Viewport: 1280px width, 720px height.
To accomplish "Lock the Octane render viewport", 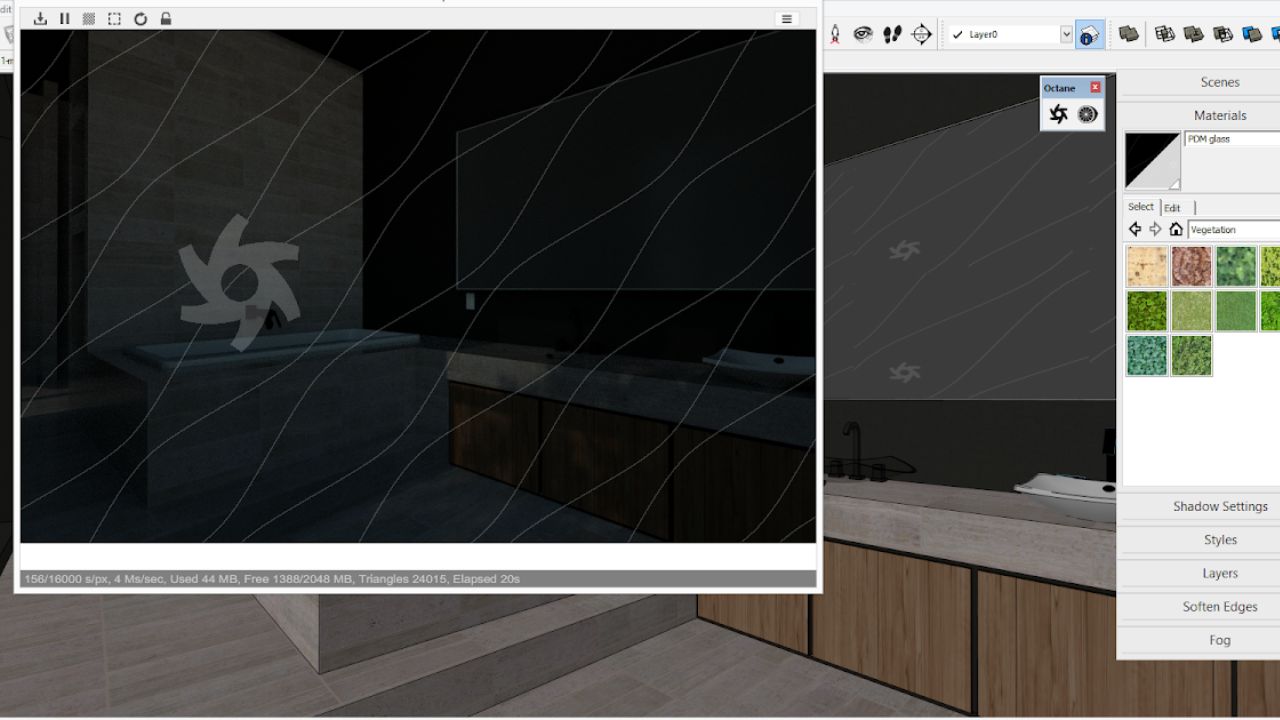I will coord(165,18).
